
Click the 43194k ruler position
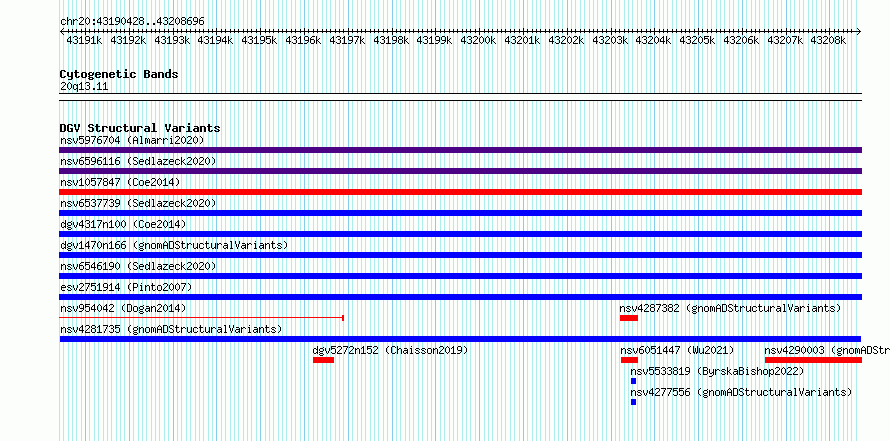(215, 41)
